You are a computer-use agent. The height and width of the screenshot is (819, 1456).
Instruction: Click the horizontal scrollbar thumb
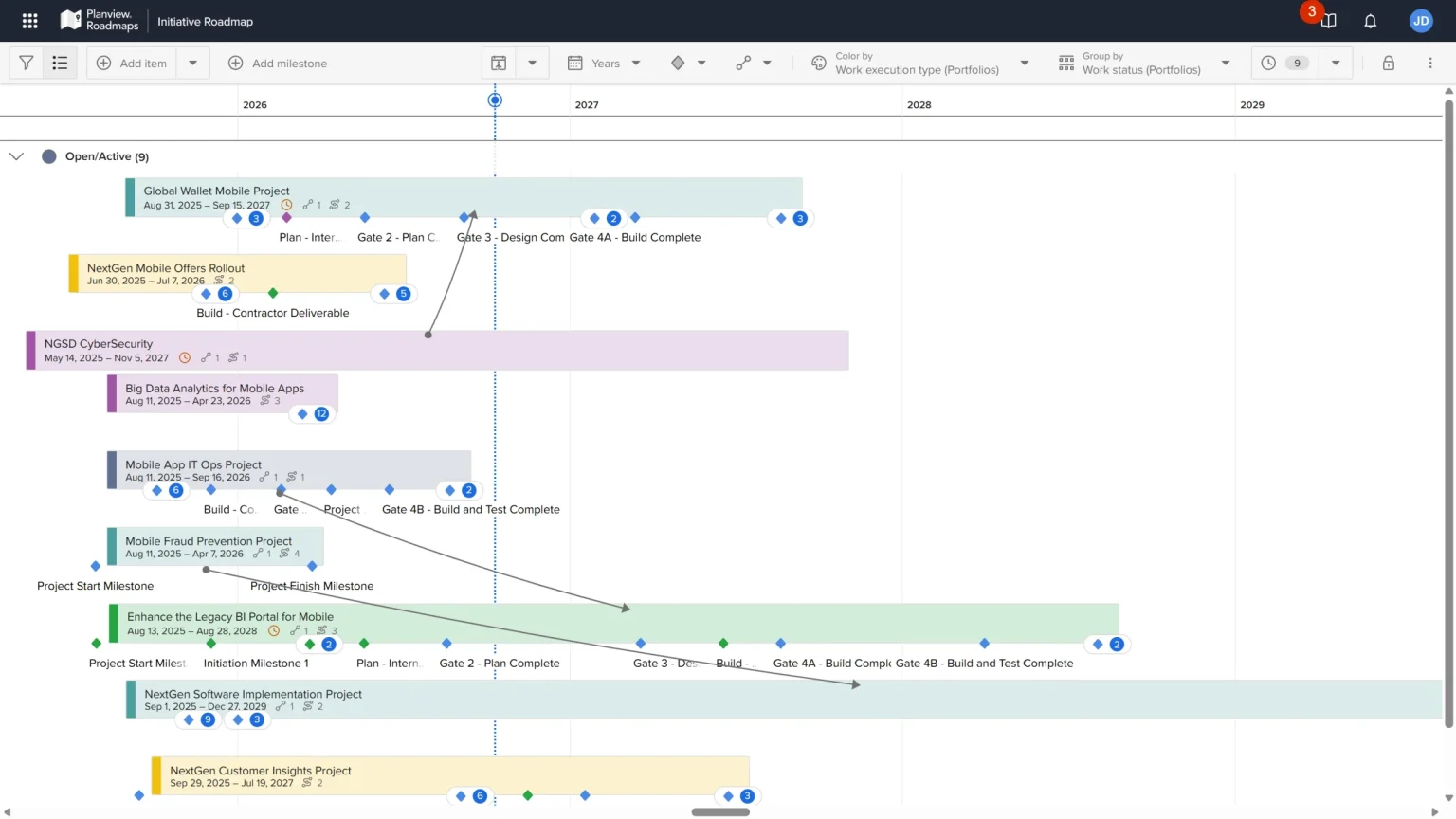(x=720, y=811)
